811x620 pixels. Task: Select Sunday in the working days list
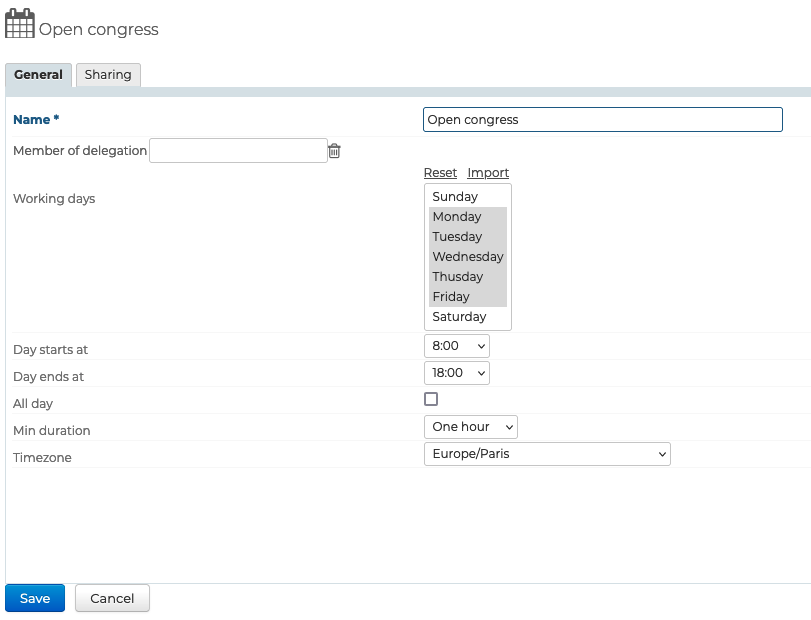pos(455,197)
